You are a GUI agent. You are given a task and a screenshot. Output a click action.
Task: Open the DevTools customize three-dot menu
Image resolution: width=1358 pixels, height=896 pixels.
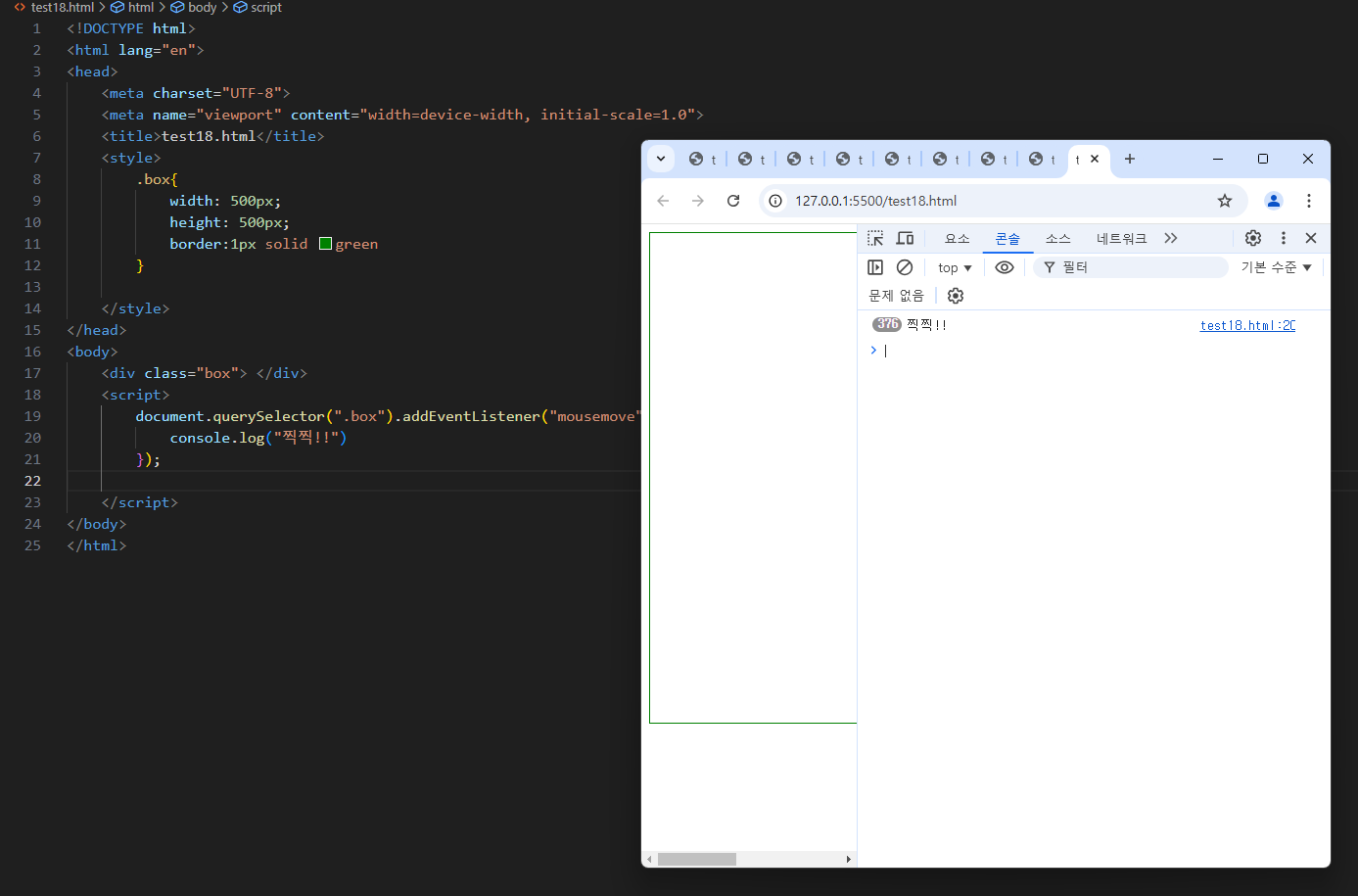[x=1284, y=238]
